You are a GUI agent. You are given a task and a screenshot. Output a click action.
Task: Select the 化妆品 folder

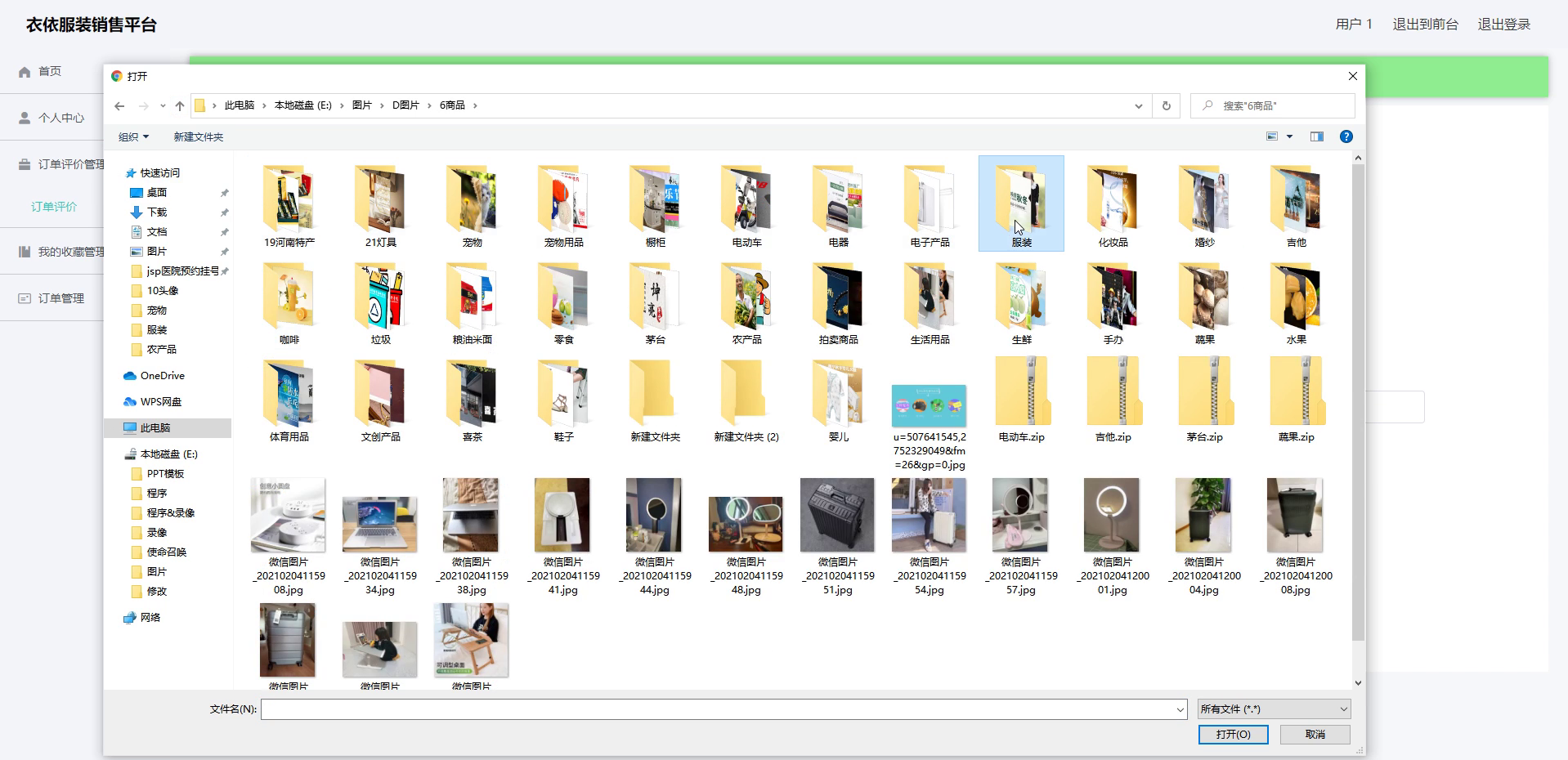(1113, 204)
